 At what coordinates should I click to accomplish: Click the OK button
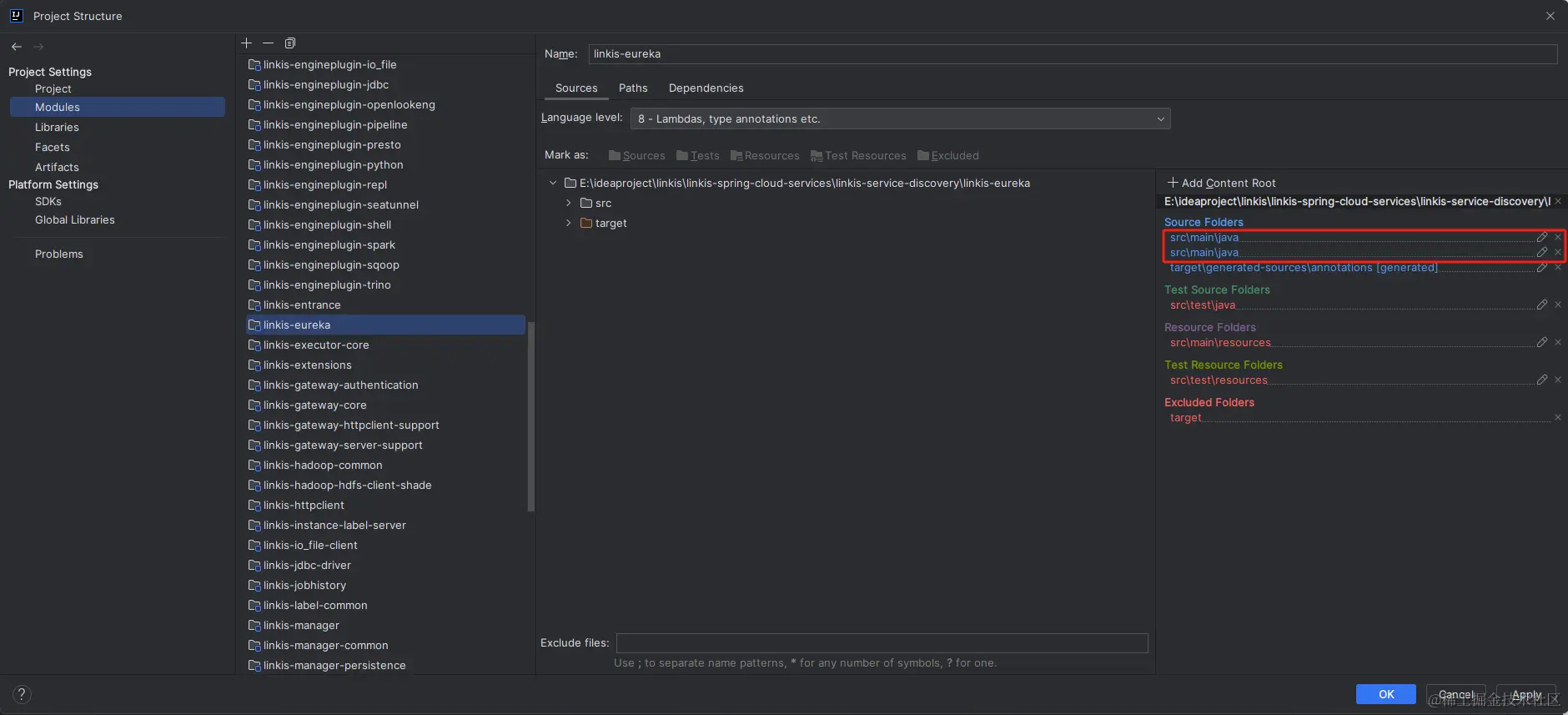1386,694
